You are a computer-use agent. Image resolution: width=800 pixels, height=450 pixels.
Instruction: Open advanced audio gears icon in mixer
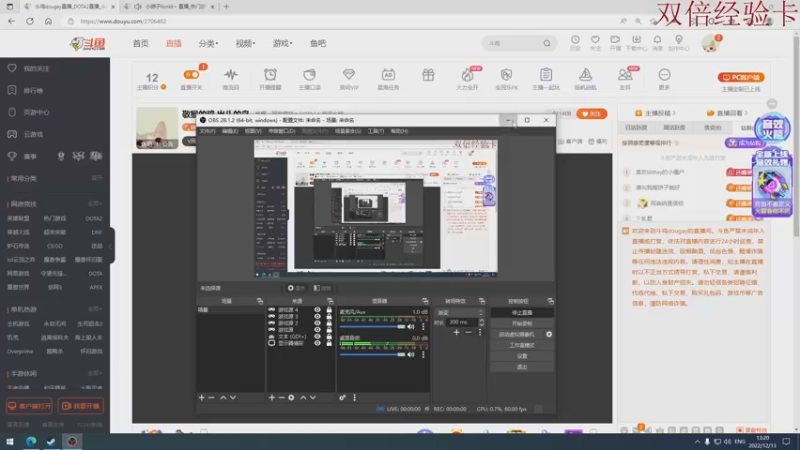click(342, 397)
